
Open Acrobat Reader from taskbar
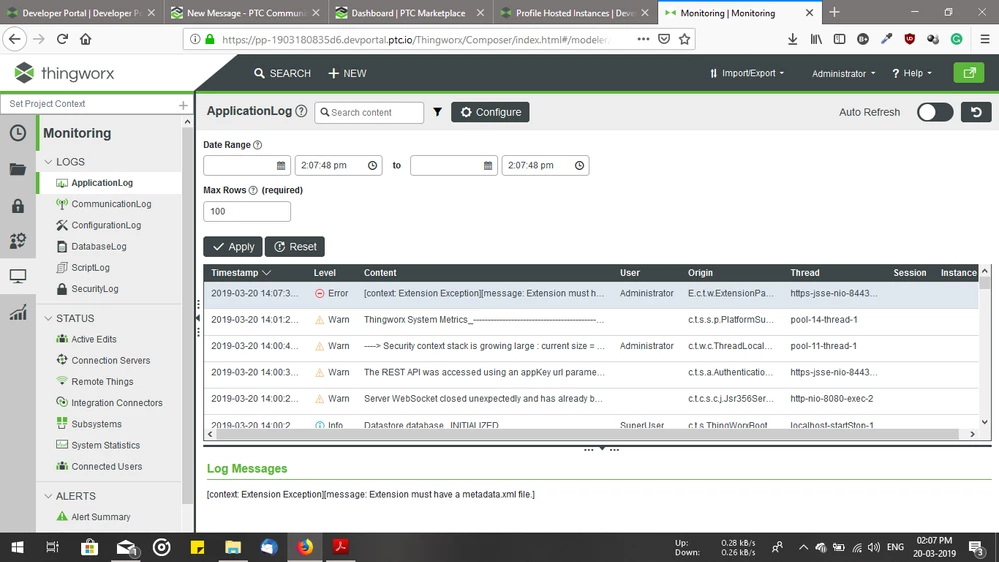click(340, 547)
